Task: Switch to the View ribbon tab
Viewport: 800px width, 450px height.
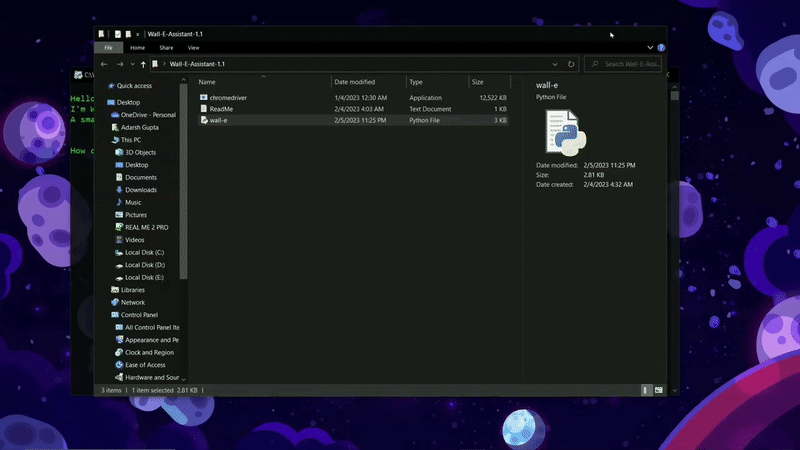Action: 193,47
